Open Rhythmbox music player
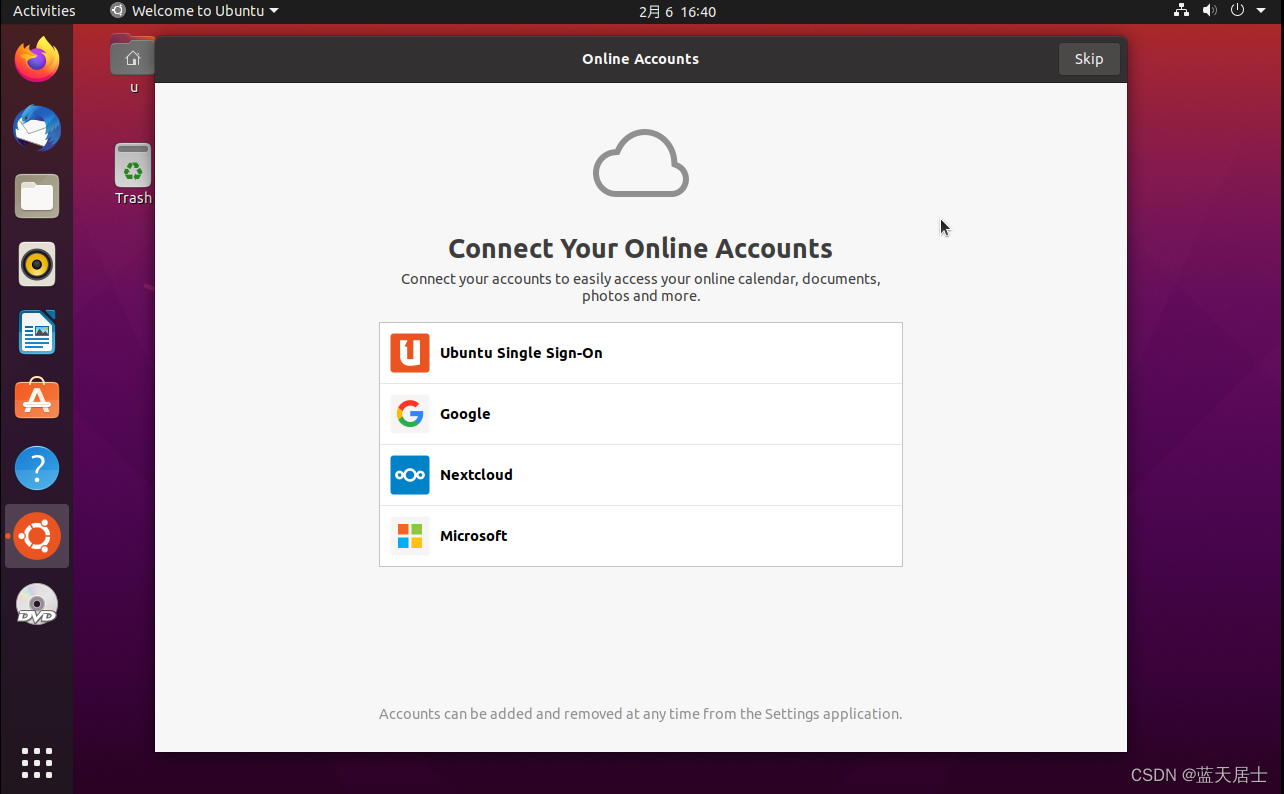 pyautogui.click(x=36, y=264)
